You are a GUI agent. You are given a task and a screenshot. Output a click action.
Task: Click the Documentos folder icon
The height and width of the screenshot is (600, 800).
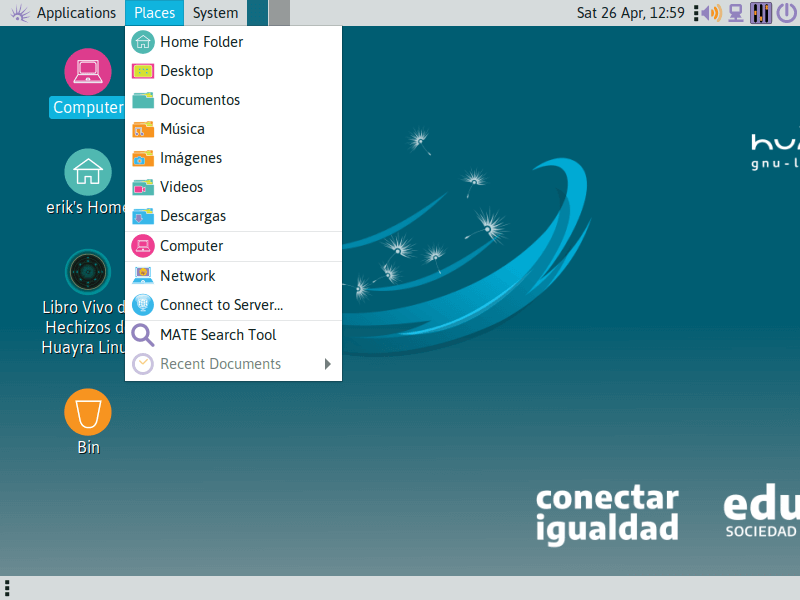tap(143, 100)
